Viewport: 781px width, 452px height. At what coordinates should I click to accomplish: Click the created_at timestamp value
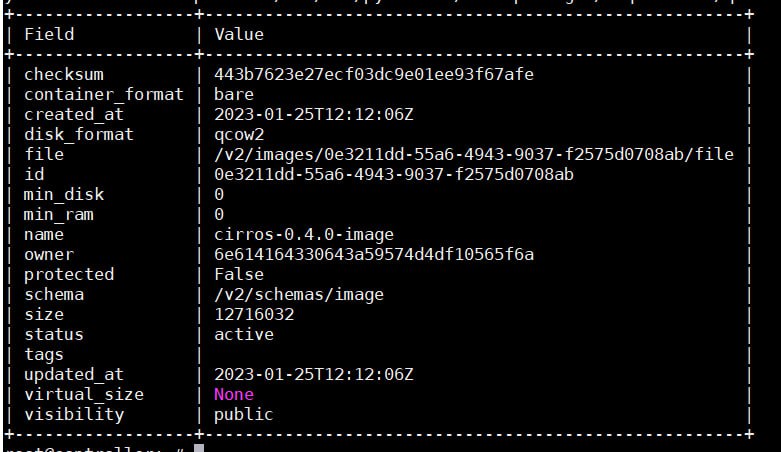pyautogui.click(x=314, y=115)
